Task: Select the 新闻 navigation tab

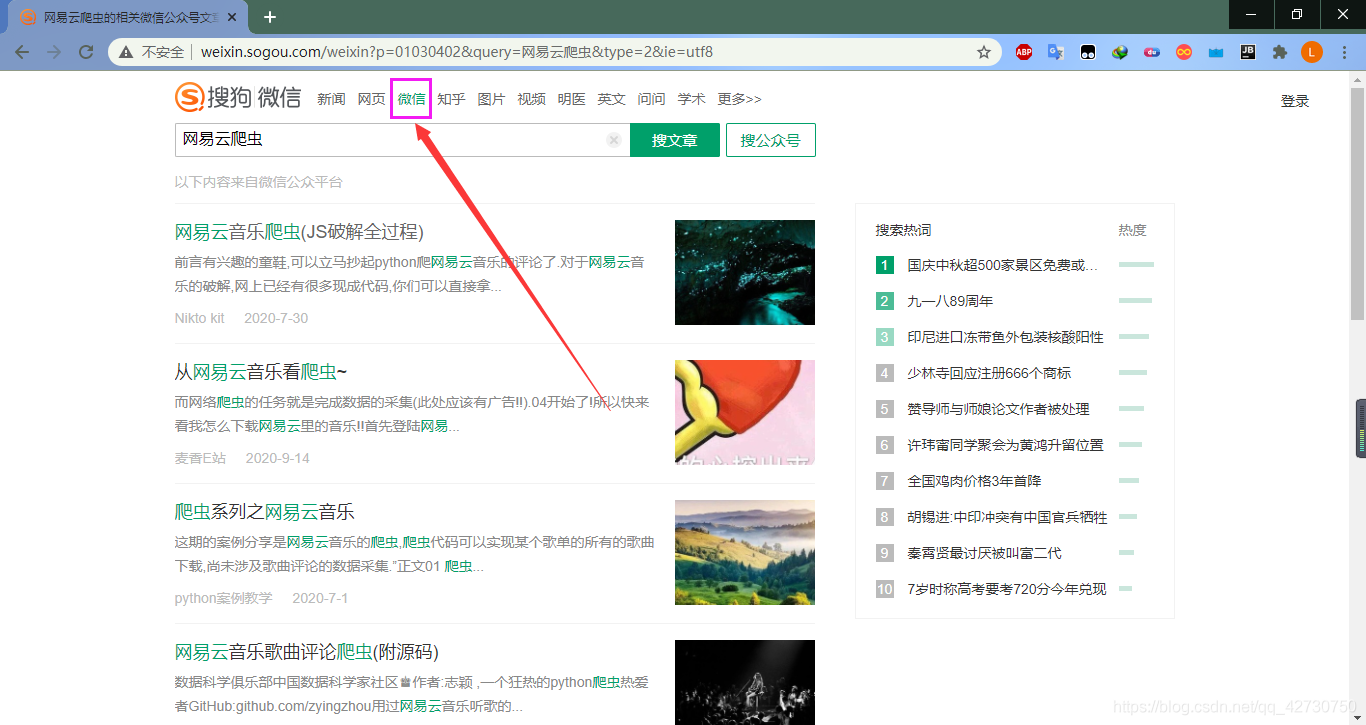Action: (x=331, y=99)
